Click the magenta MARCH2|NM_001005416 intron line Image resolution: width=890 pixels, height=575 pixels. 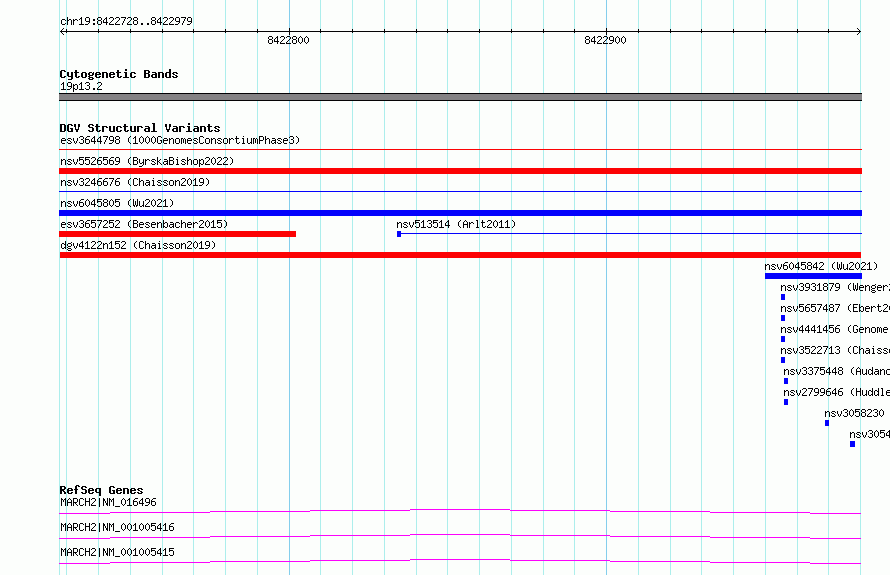(460, 536)
